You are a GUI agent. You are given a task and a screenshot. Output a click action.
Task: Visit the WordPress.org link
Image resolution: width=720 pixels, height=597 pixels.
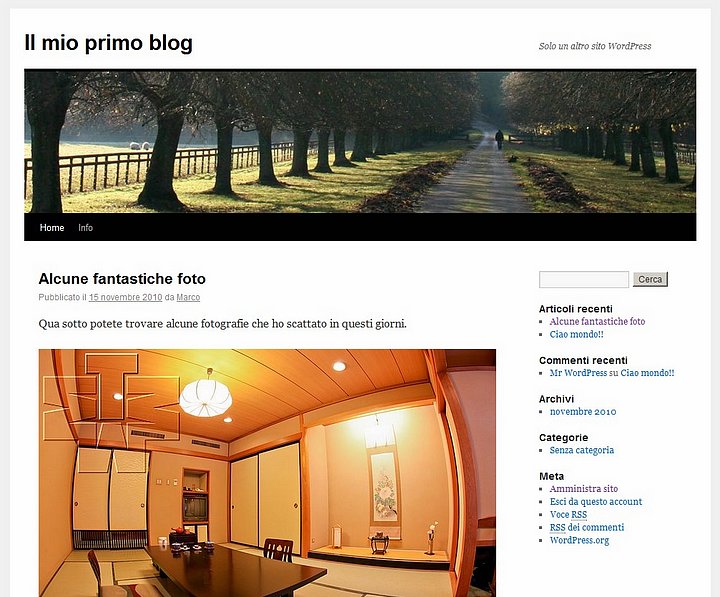coord(579,540)
